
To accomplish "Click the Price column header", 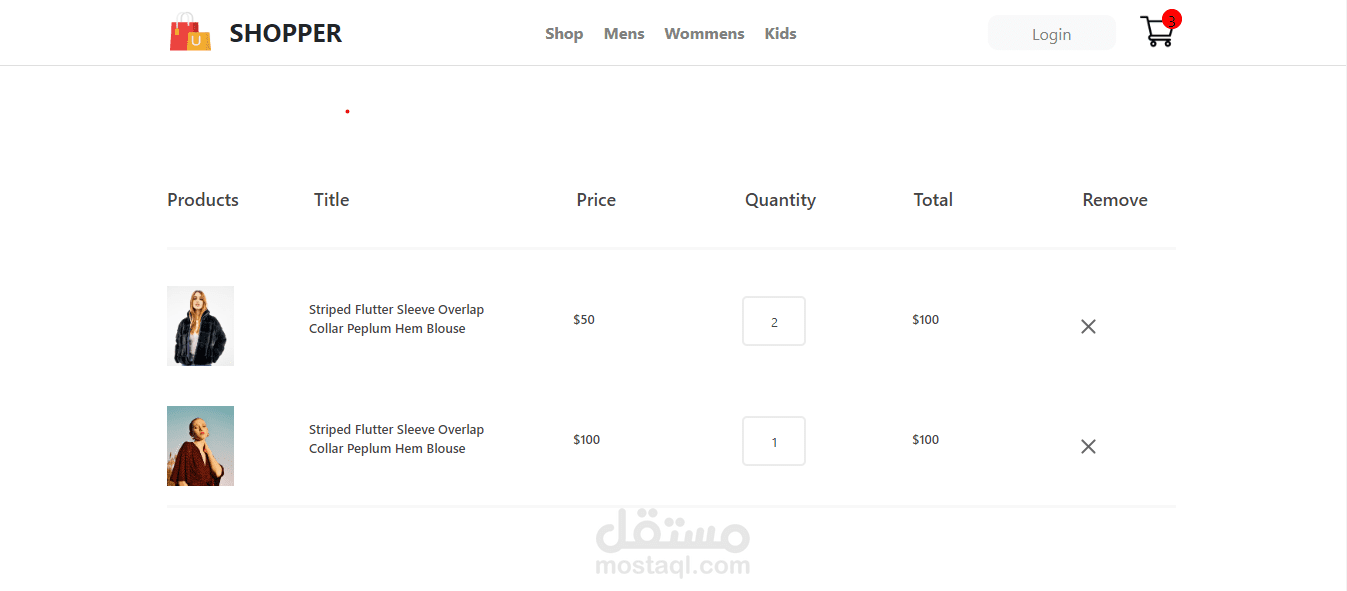I will (596, 200).
